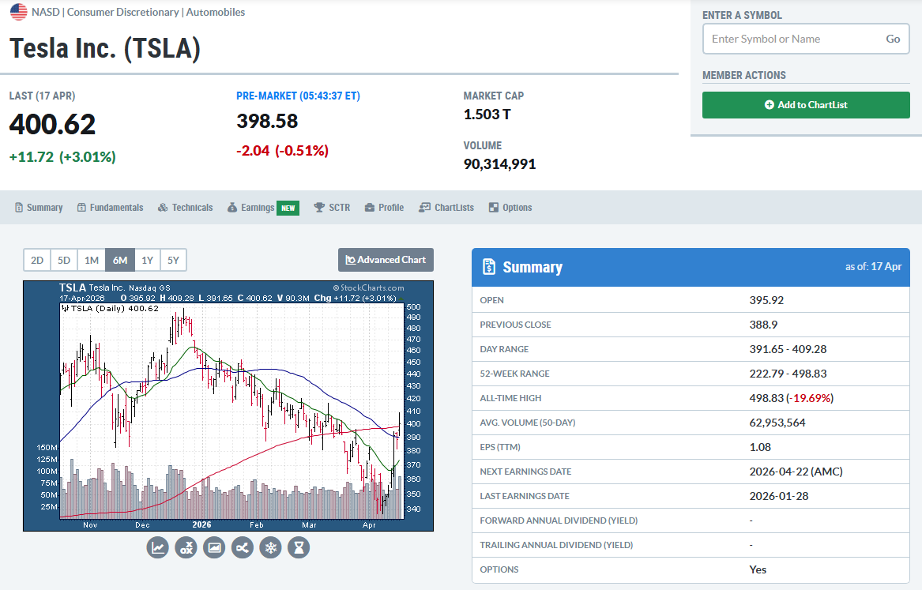This screenshot has width=922, height=590.
Task: Click the TSLA daily price chart
Action: 228,406
